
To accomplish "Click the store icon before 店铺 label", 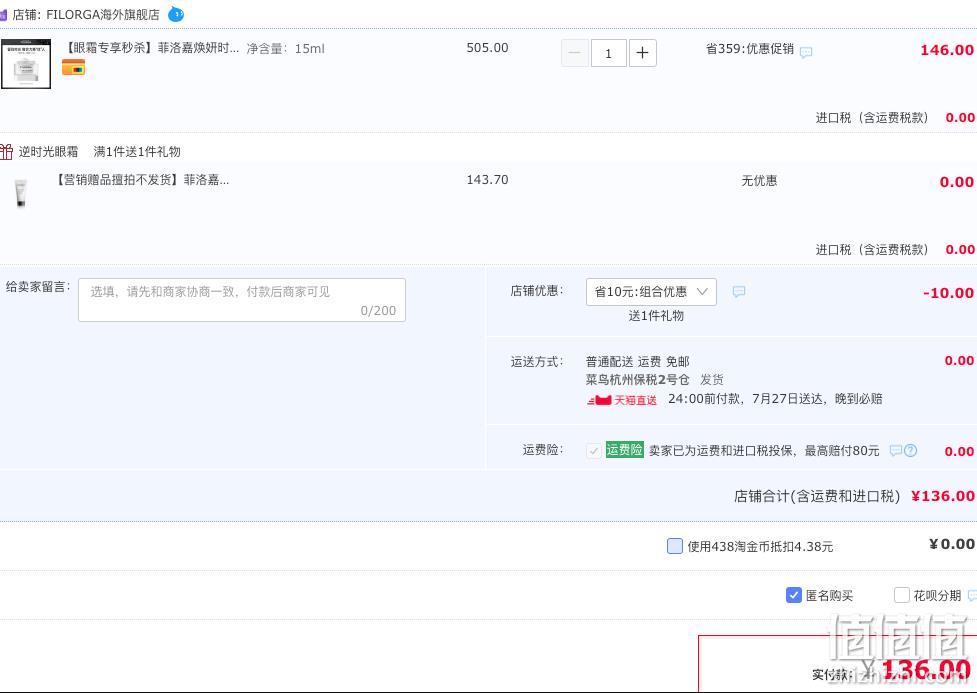I will pos(3,14).
